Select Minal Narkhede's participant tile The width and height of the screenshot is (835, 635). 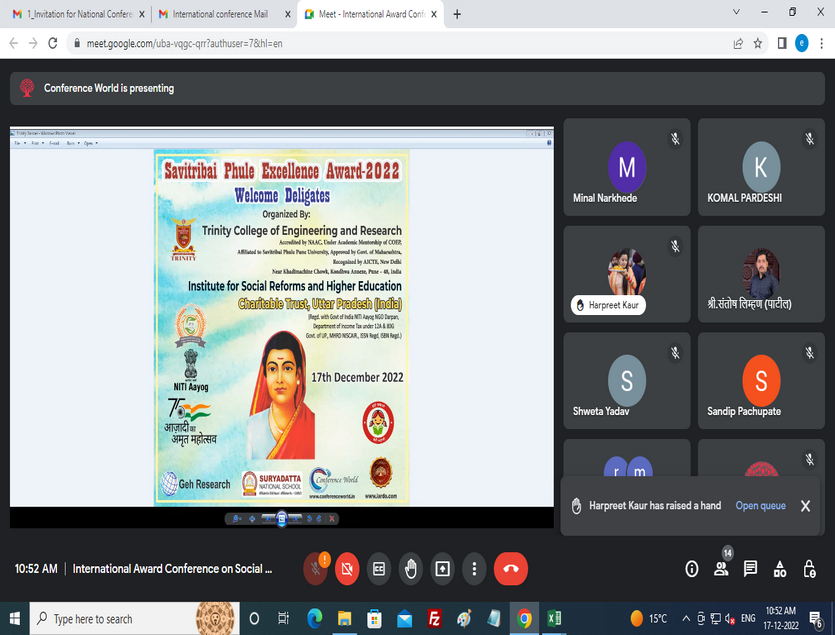click(627, 167)
